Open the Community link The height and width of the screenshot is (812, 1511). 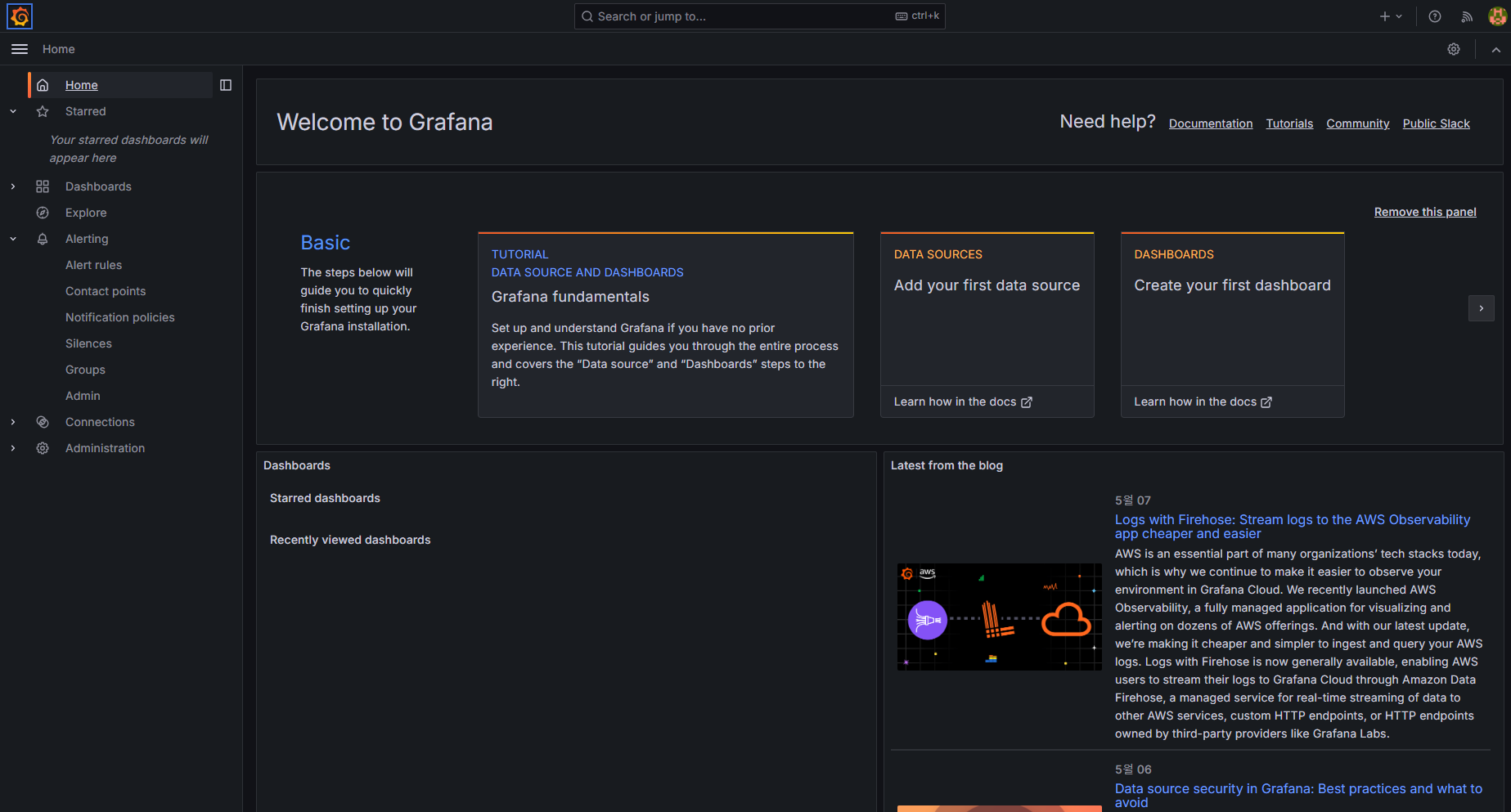point(1358,123)
